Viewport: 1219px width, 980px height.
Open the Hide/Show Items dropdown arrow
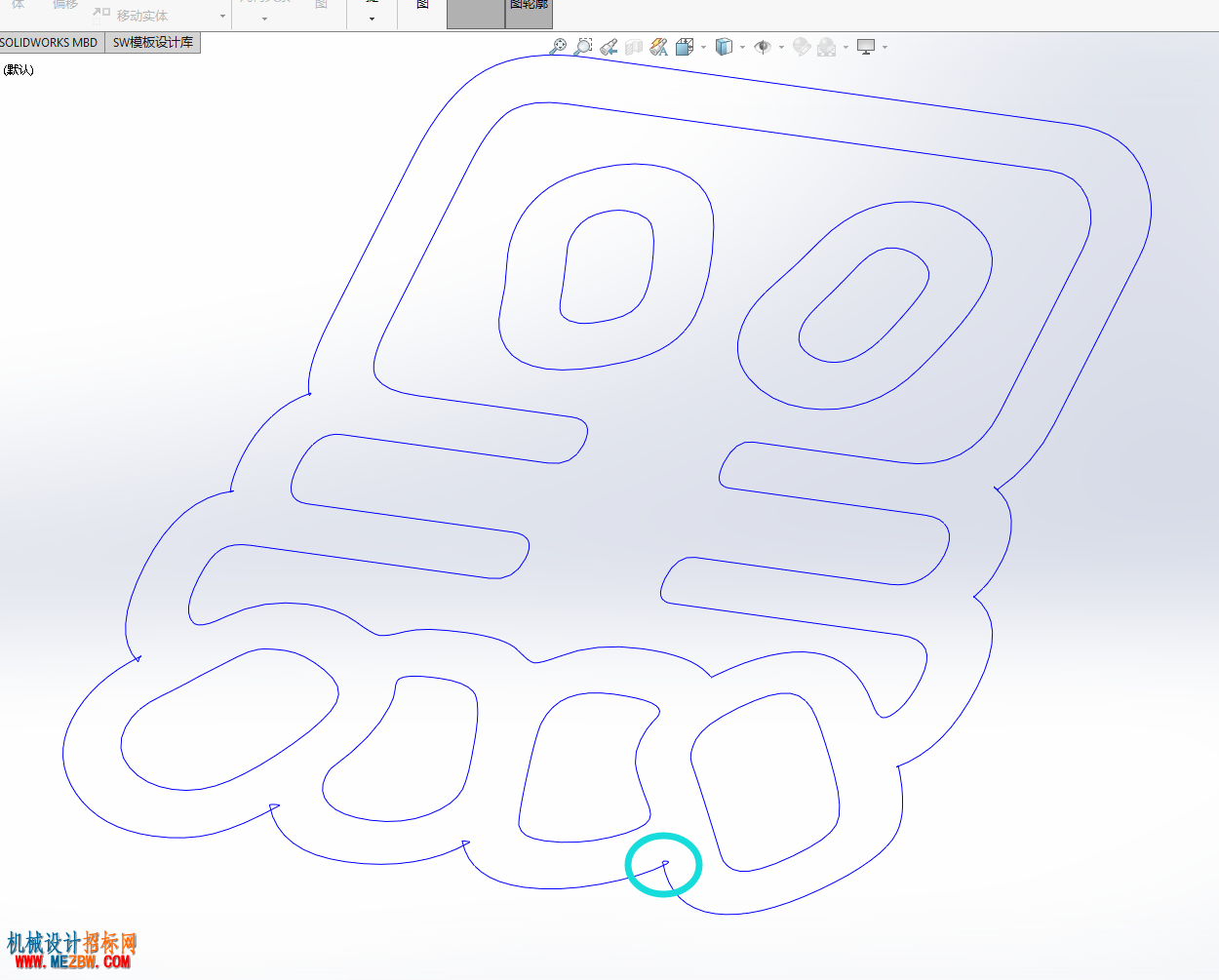click(x=781, y=47)
